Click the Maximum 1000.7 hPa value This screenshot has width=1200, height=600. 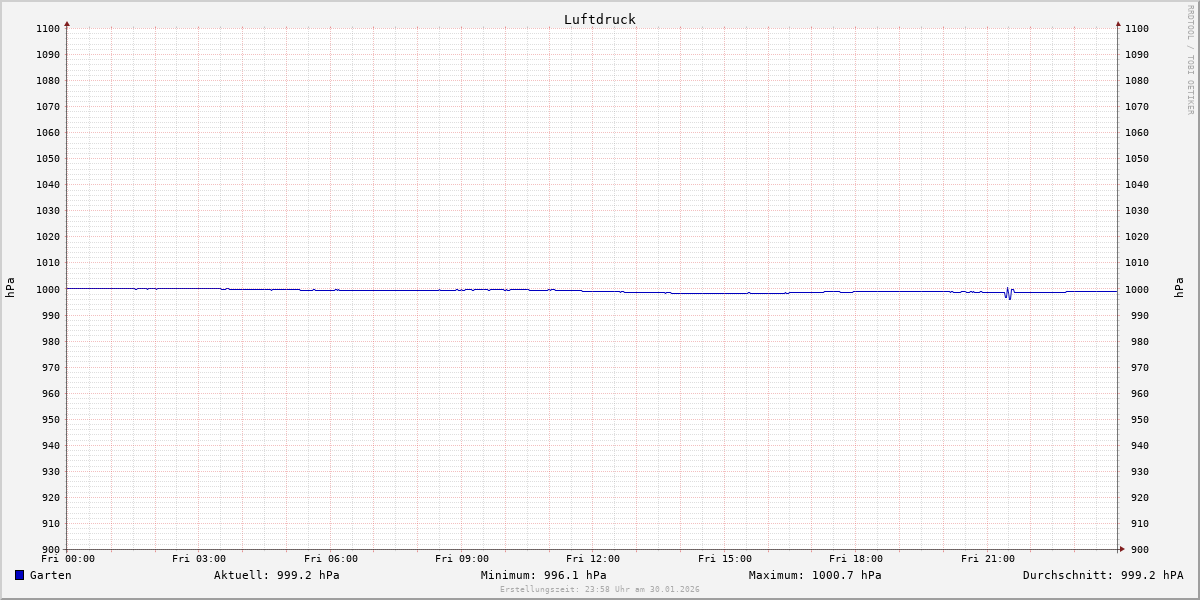[x=814, y=575]
